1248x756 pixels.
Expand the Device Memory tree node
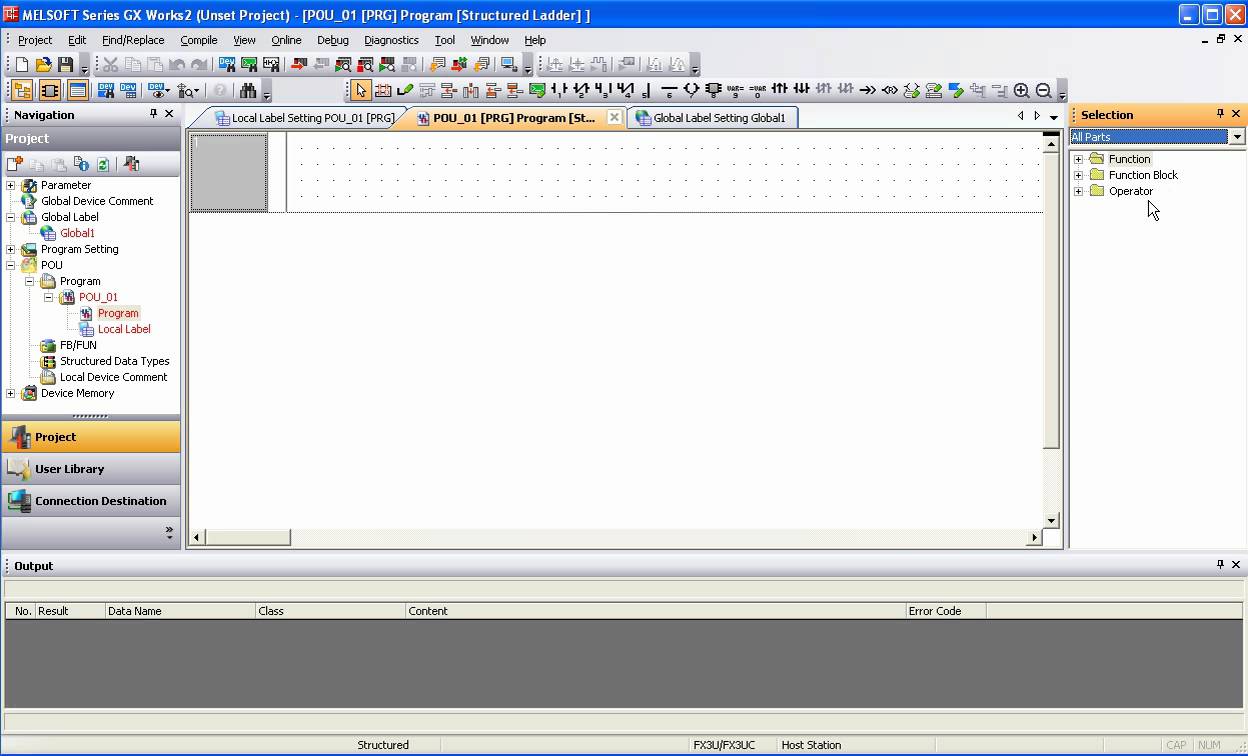coord(11,393)
